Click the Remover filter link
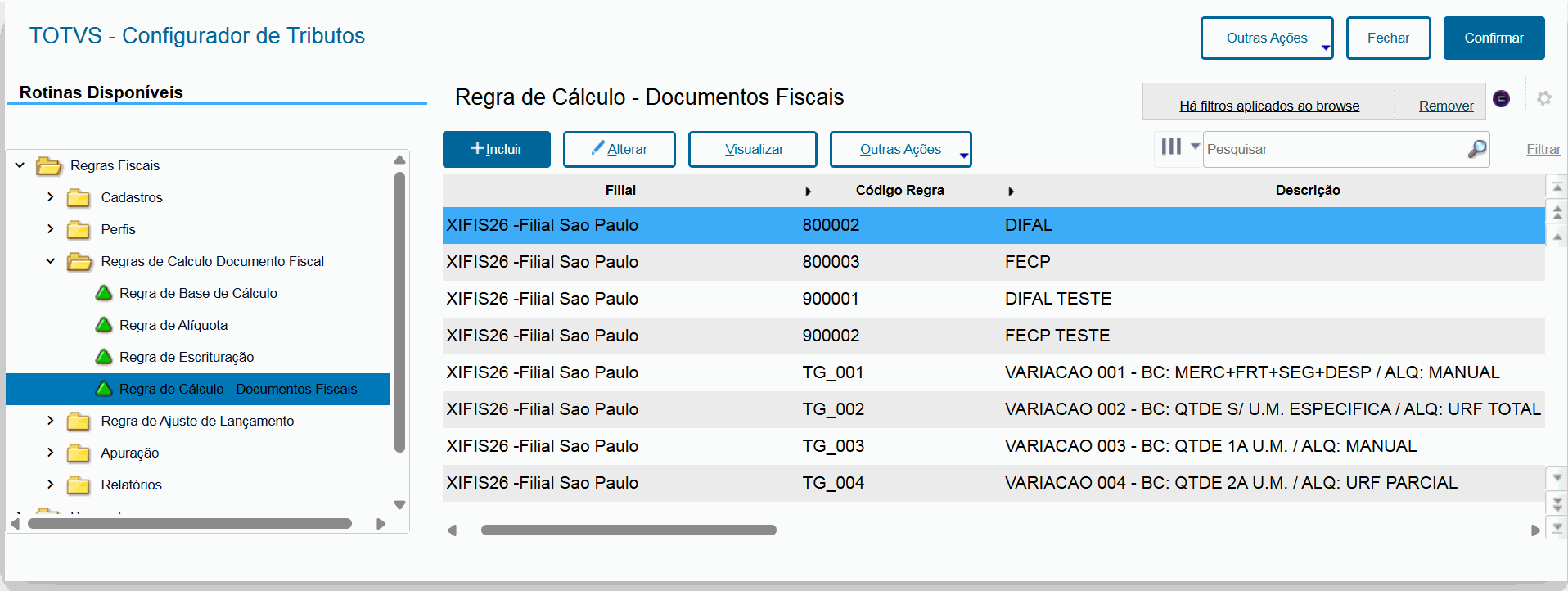Viewport: 1568px width, 591px height. (x=1445, y=106)
